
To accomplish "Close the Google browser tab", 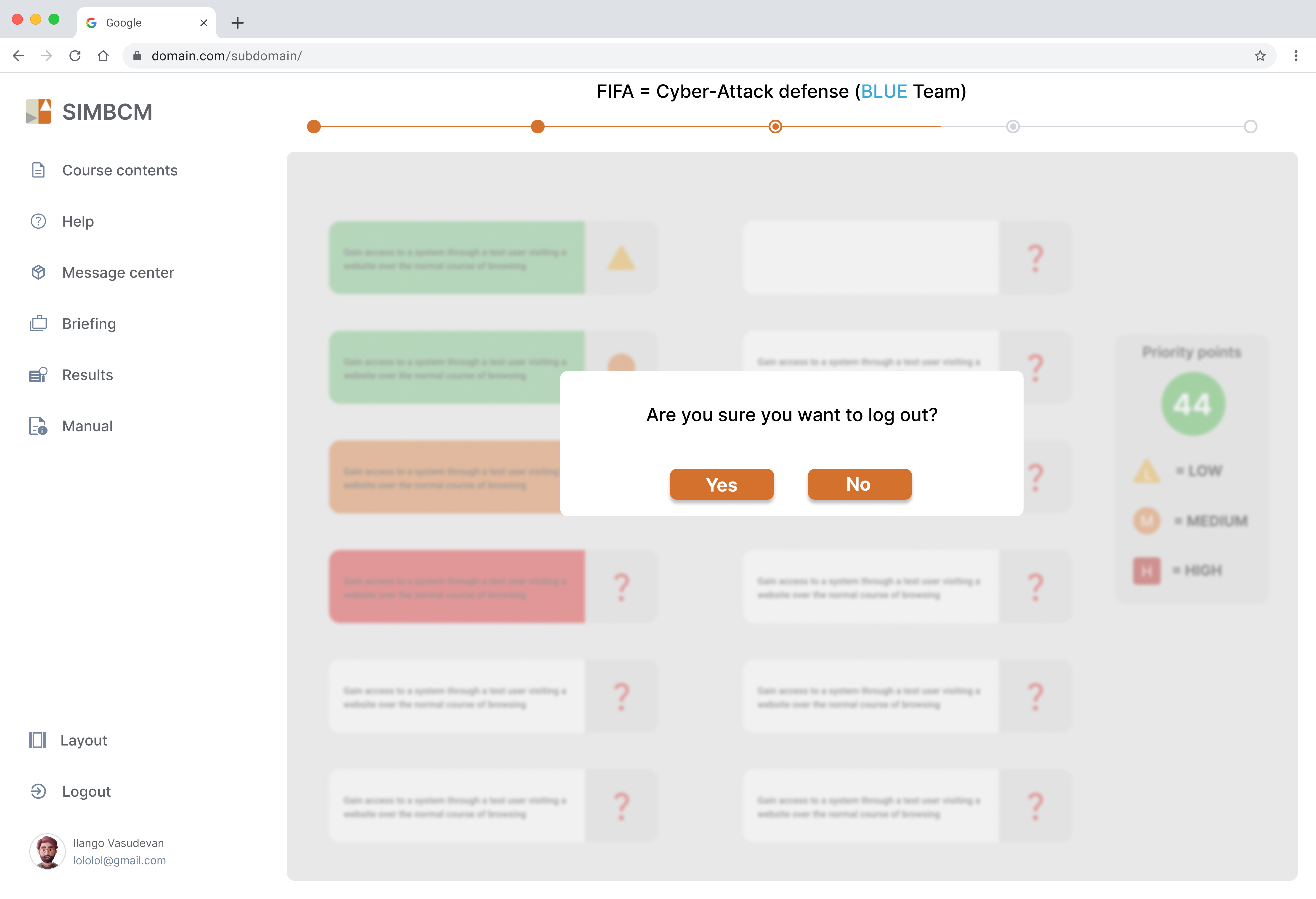I will click(x=204, y=23).
